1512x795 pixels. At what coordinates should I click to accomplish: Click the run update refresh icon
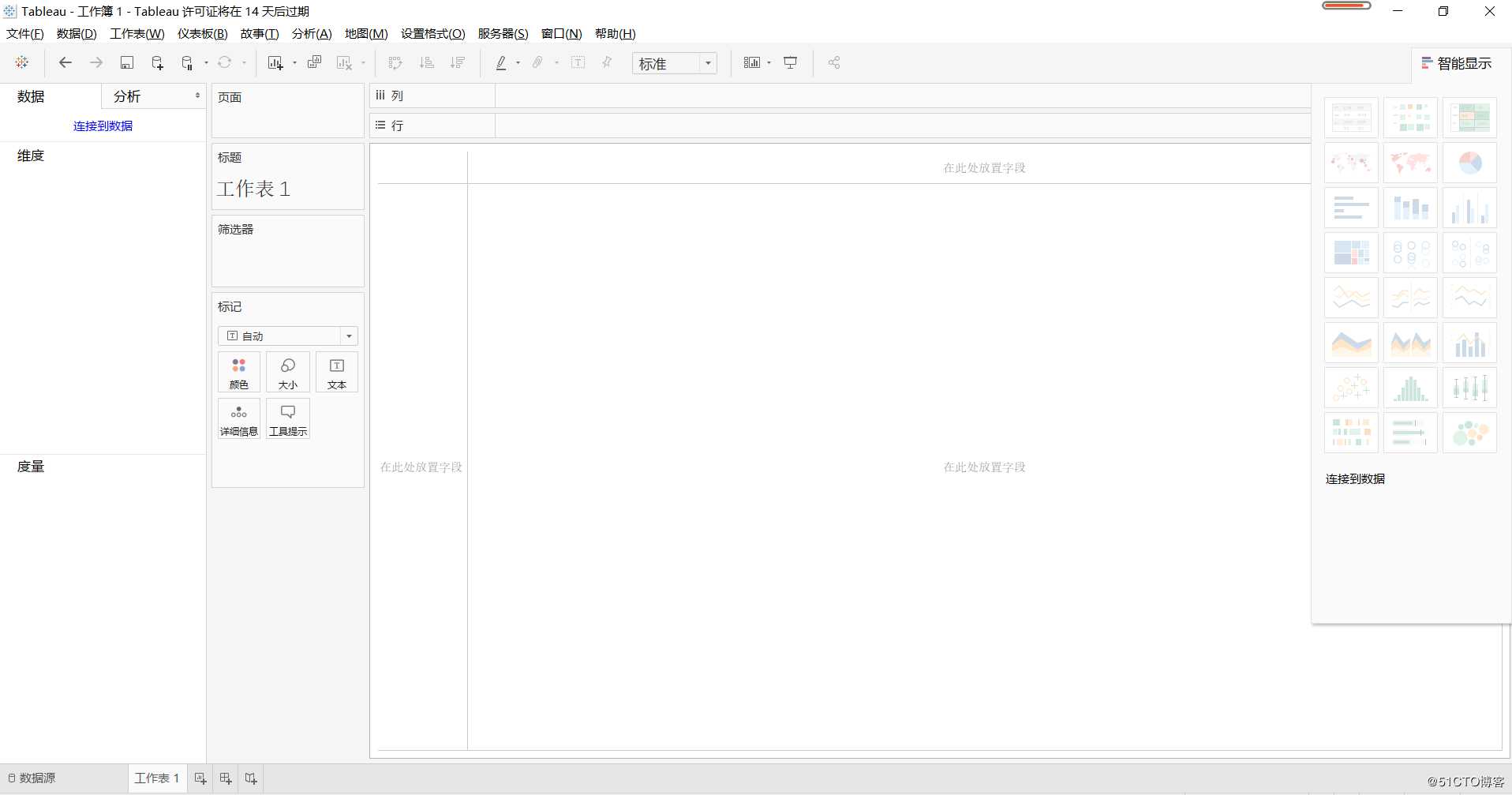pos(225,62)
